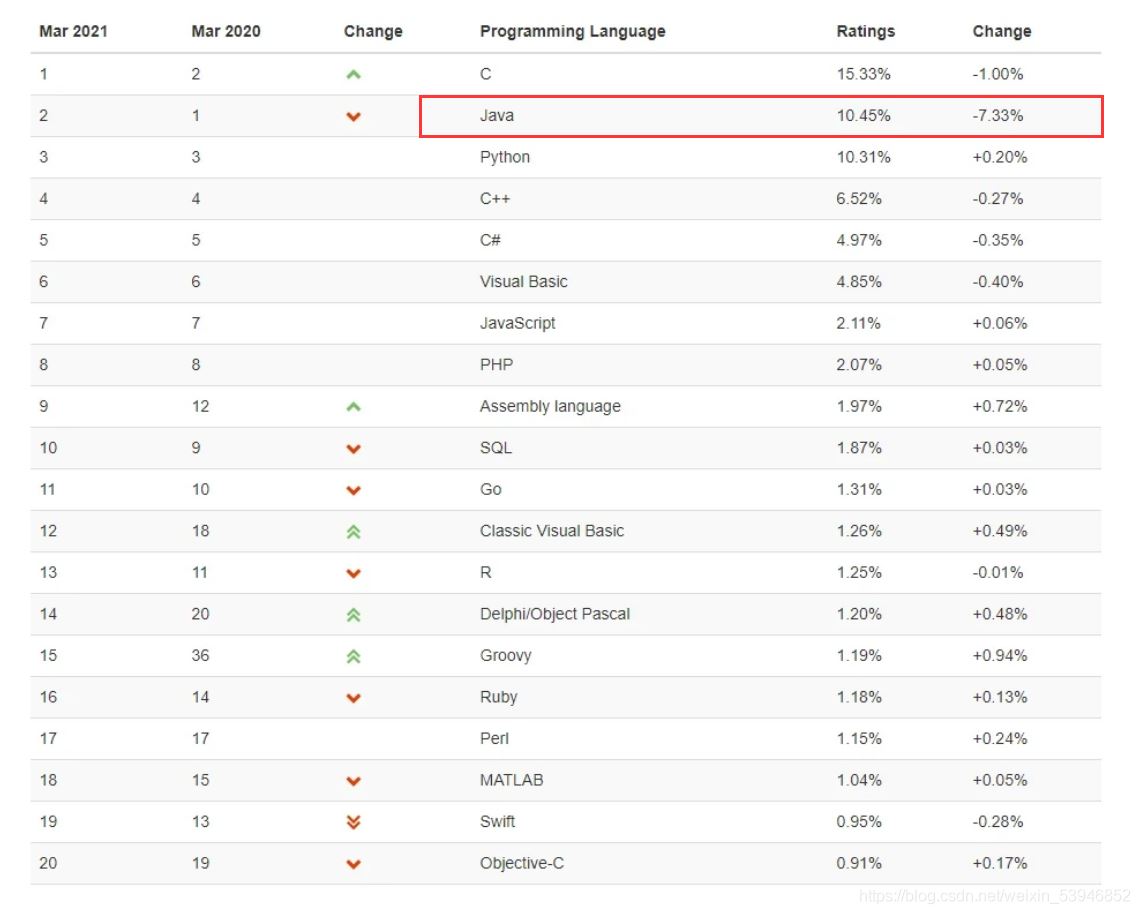Click the Groovy +0.94% change value
1140x914 pixels.
[x=999, y=656]
